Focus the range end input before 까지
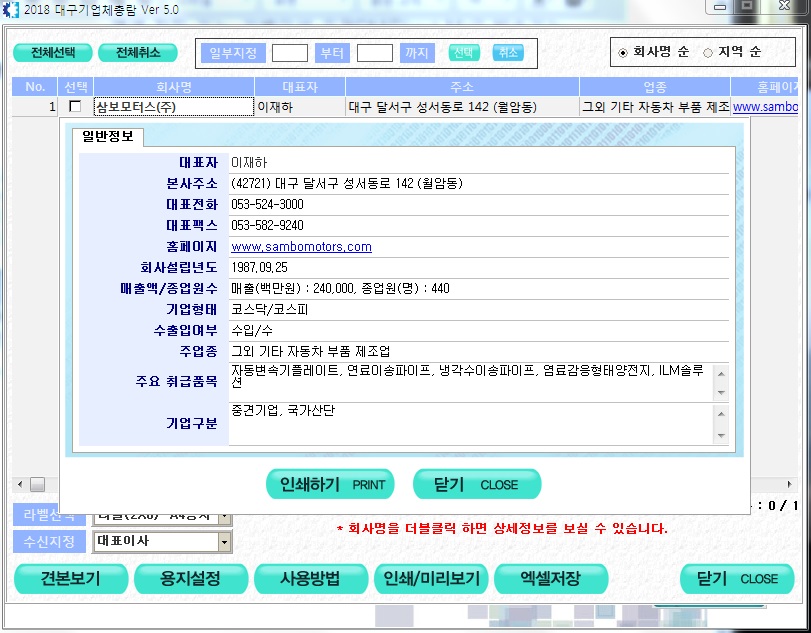 tap(374, 53)
